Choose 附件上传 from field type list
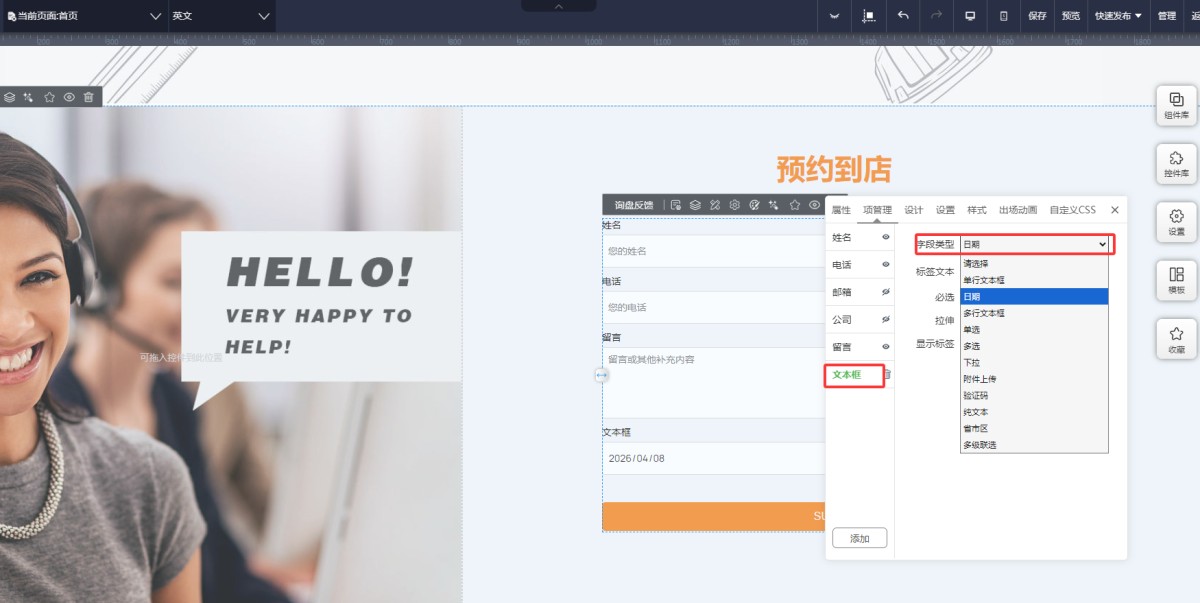The height and width of the screenshot is (603, 1200). pyautogui.click(x=1034, y=379)
